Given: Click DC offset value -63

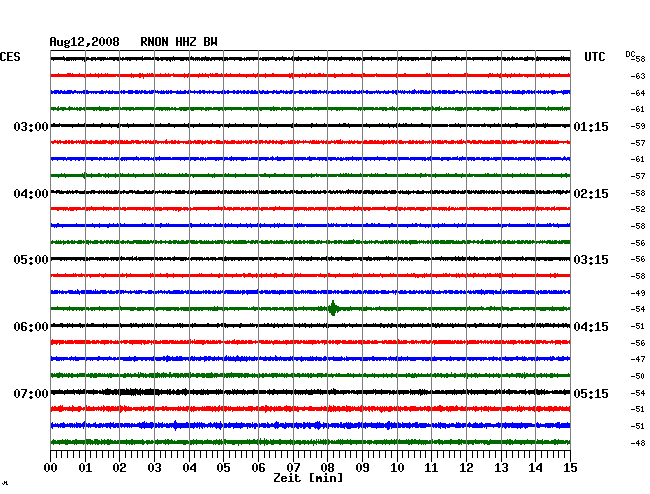Looking at the screenshot, I should [x=638, y=76].
